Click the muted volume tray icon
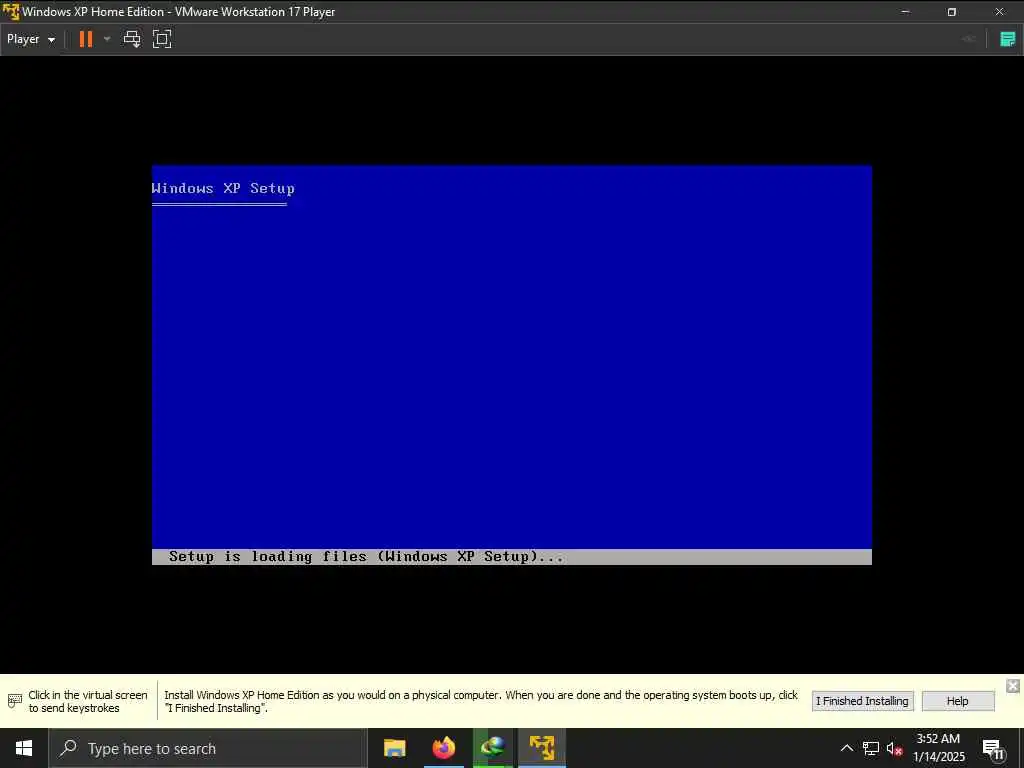 point(895,748)
